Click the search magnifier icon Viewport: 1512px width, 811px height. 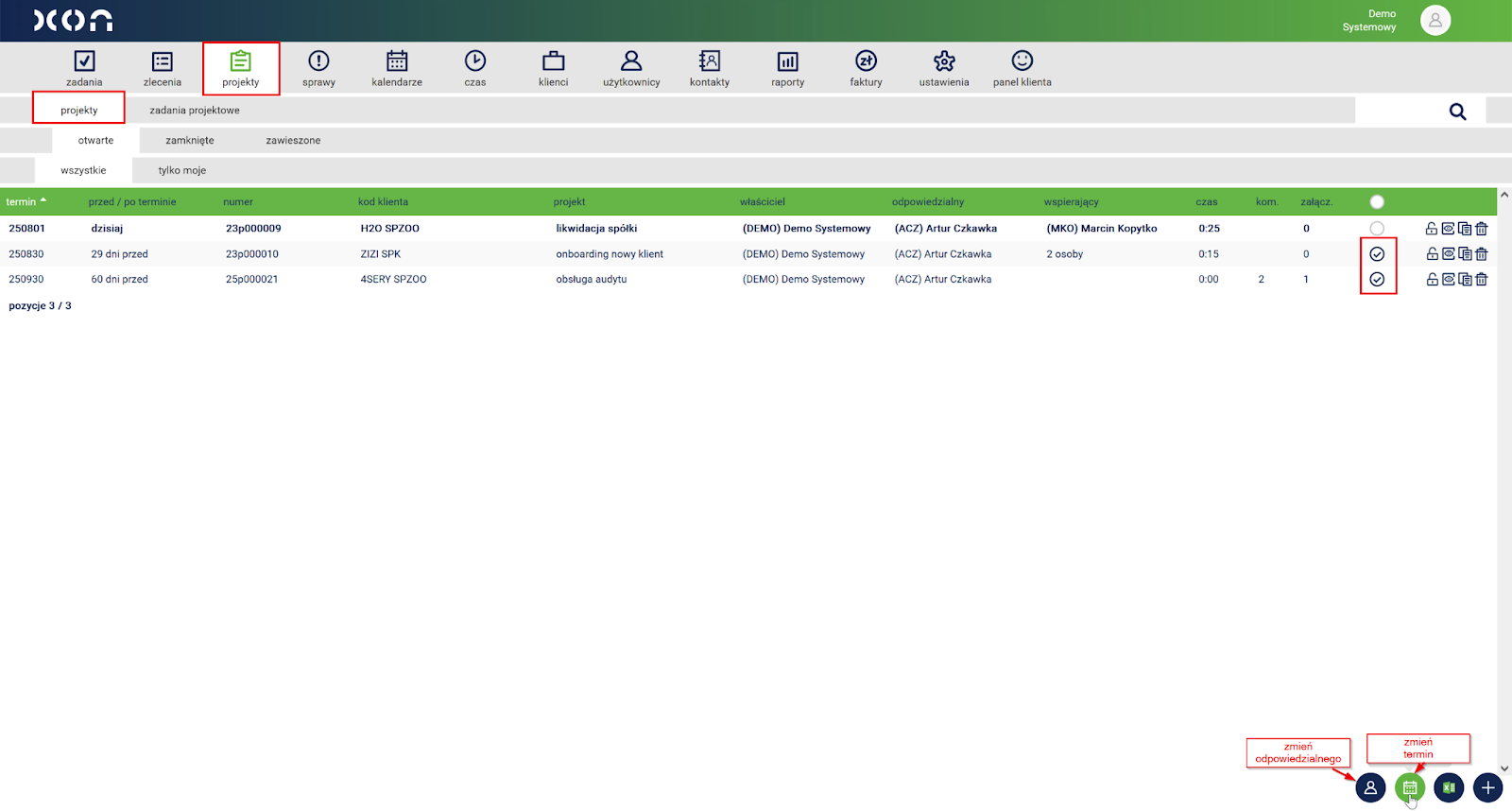coord(1457,112)
